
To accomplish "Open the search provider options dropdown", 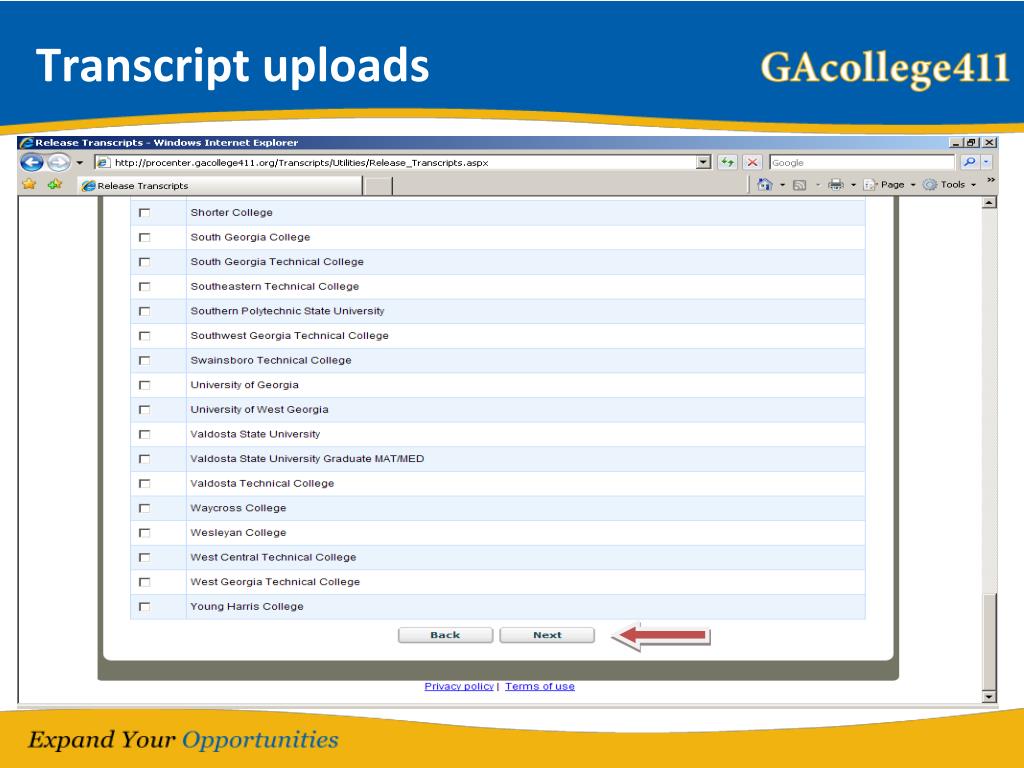I will 986,162.
